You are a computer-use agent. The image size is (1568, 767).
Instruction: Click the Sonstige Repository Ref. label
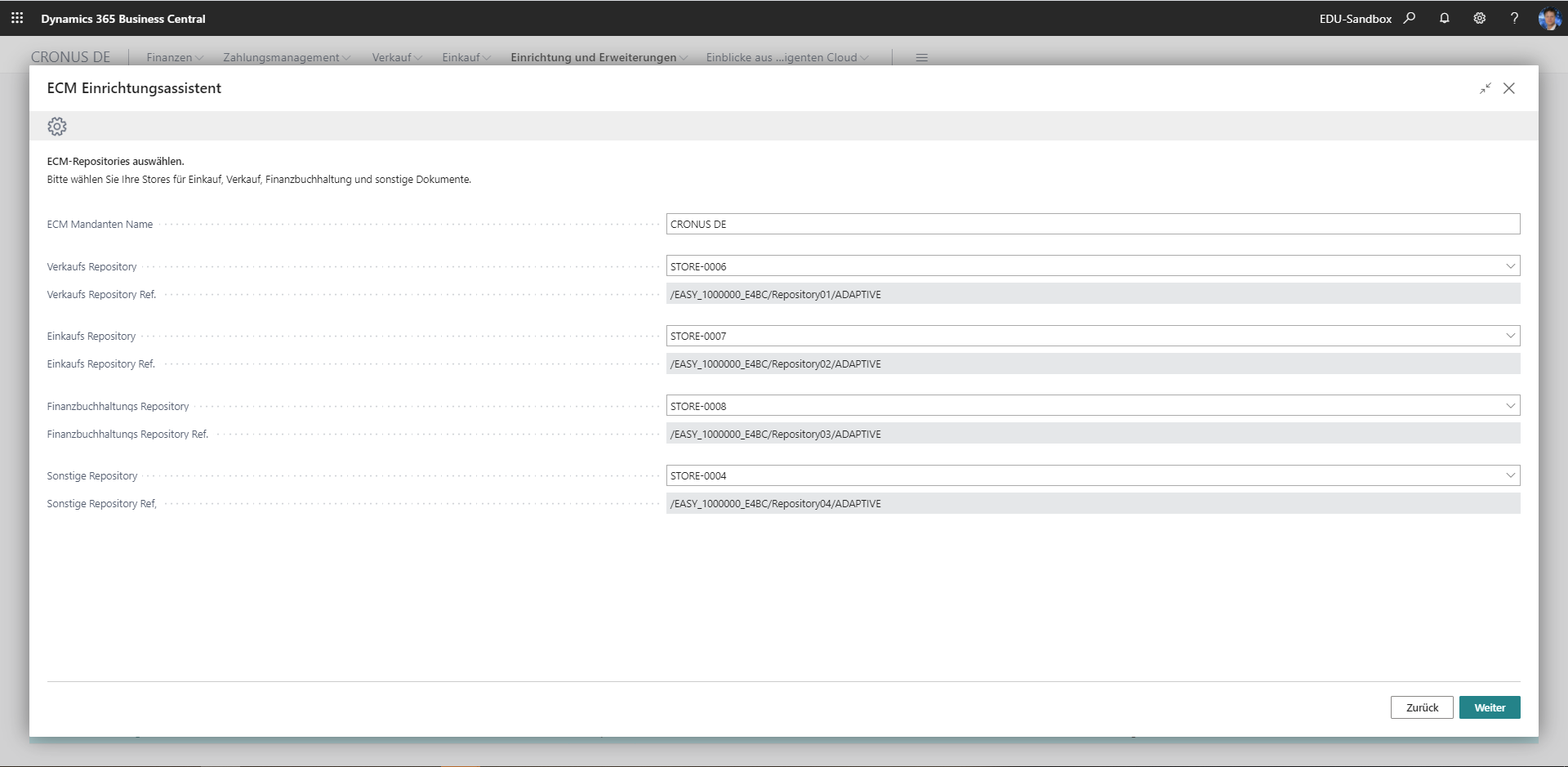point(101,504)
